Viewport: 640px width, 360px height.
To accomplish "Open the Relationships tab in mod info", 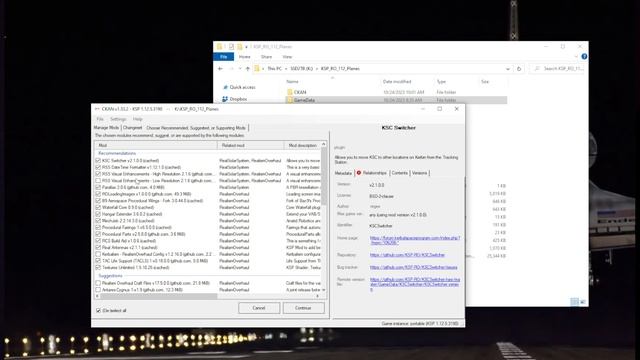I will [372, 173].
